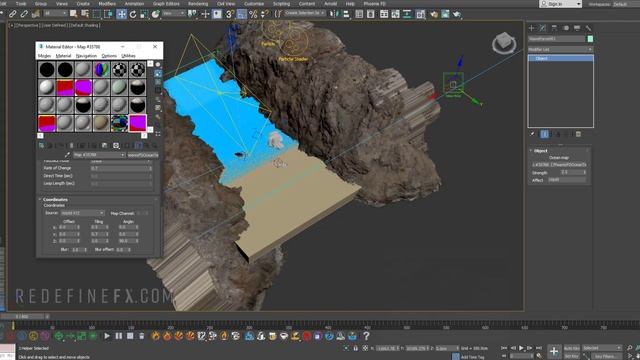Viewport: 640px width, 360px height.
Task: Open the Create tab plus icon
Action: [531, 28]
